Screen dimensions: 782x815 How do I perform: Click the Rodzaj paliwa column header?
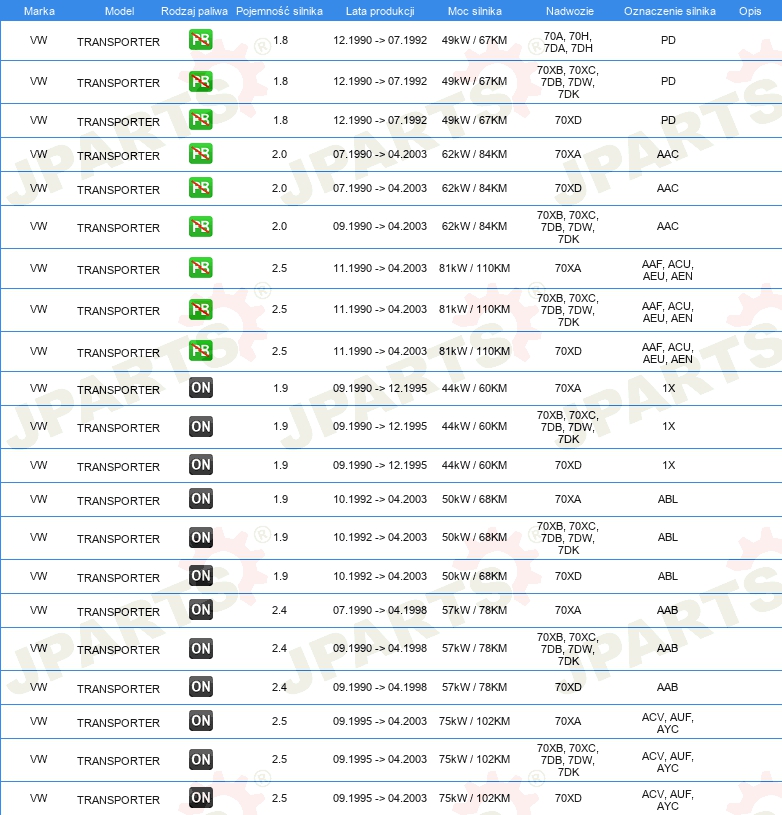click(x=194, y=11)
